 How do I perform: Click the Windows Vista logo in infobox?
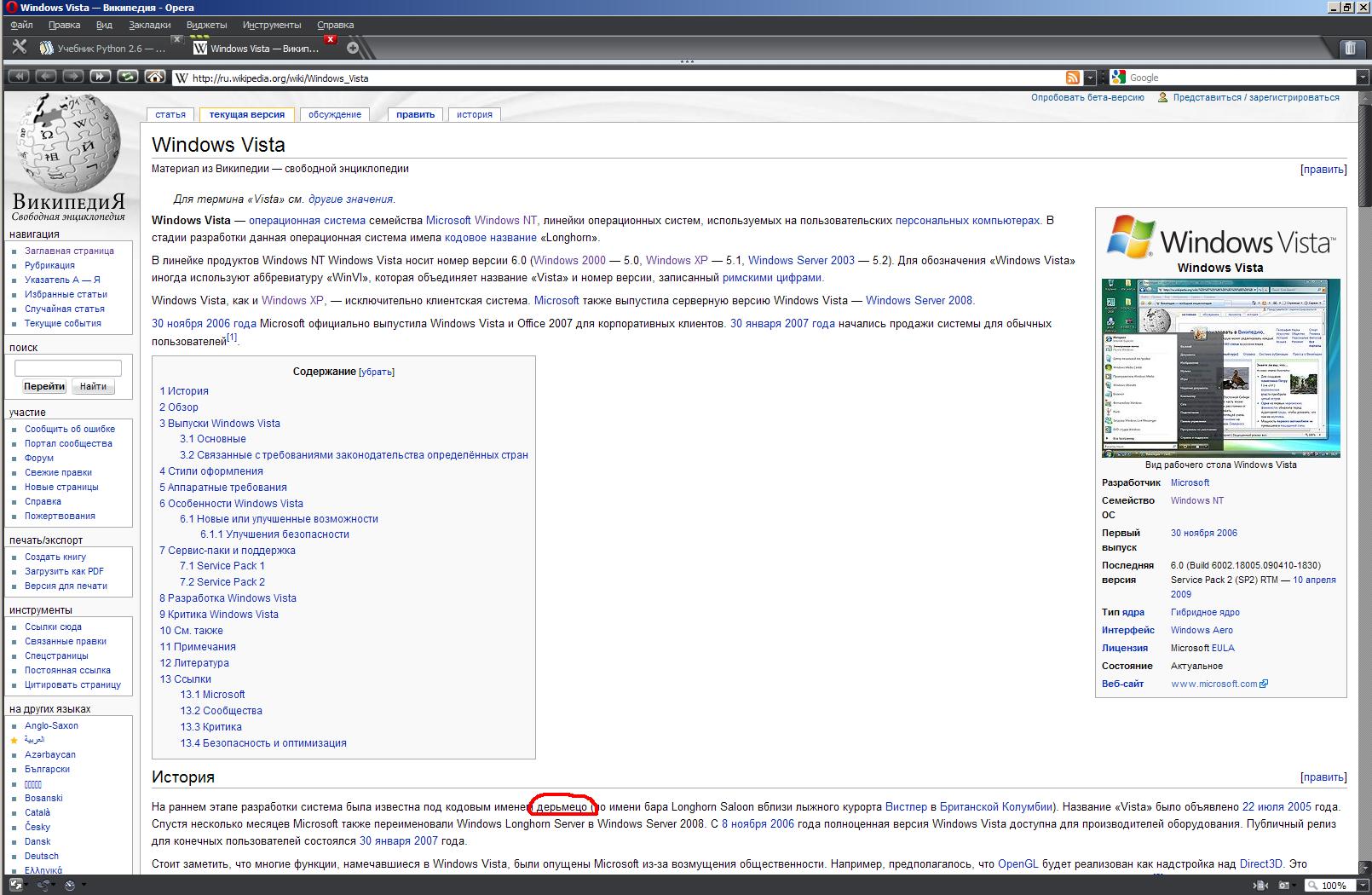[1220, 236]
